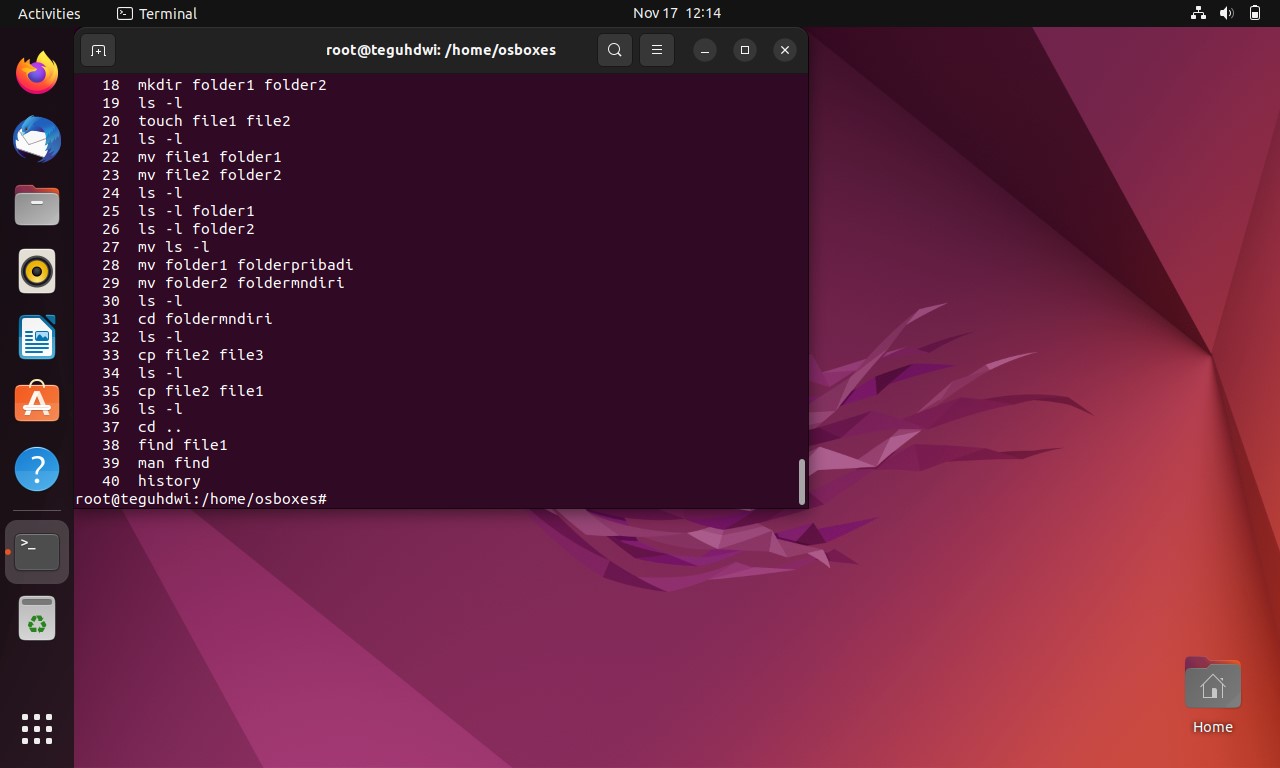Click the terminal scrollbar thumb

[x=801, y=482]
